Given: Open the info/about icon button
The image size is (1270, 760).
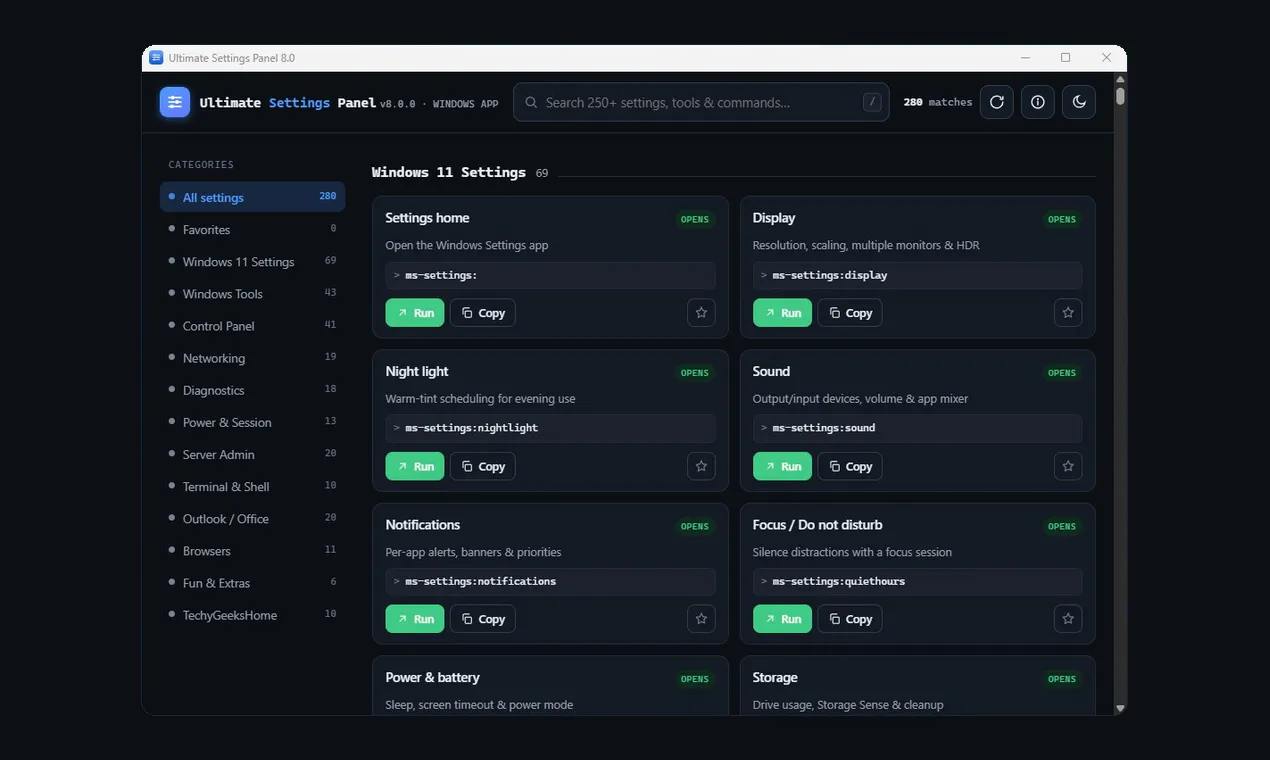Looking at the screenshot, I should click(x=1037, y=102).
